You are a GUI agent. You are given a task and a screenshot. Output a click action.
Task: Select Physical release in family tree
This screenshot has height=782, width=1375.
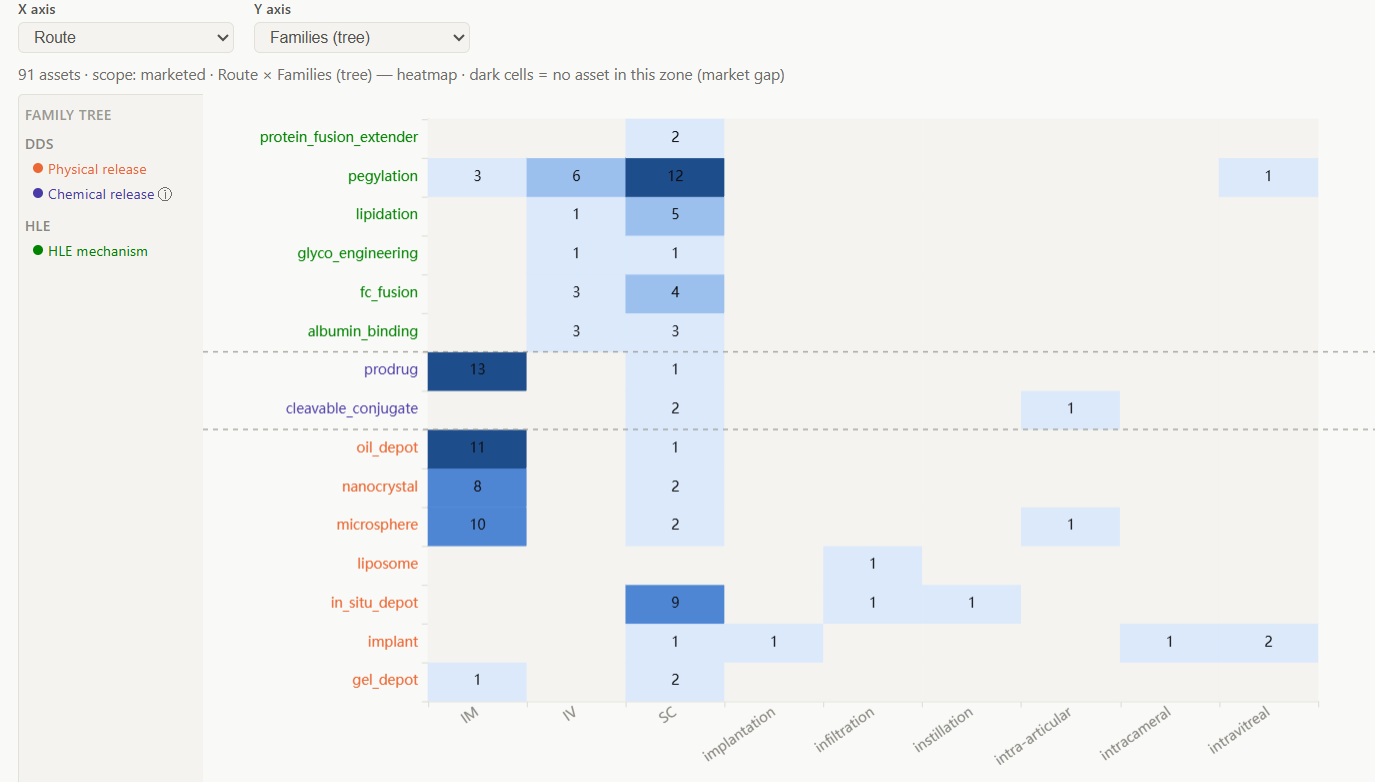(x=97, y=170)
